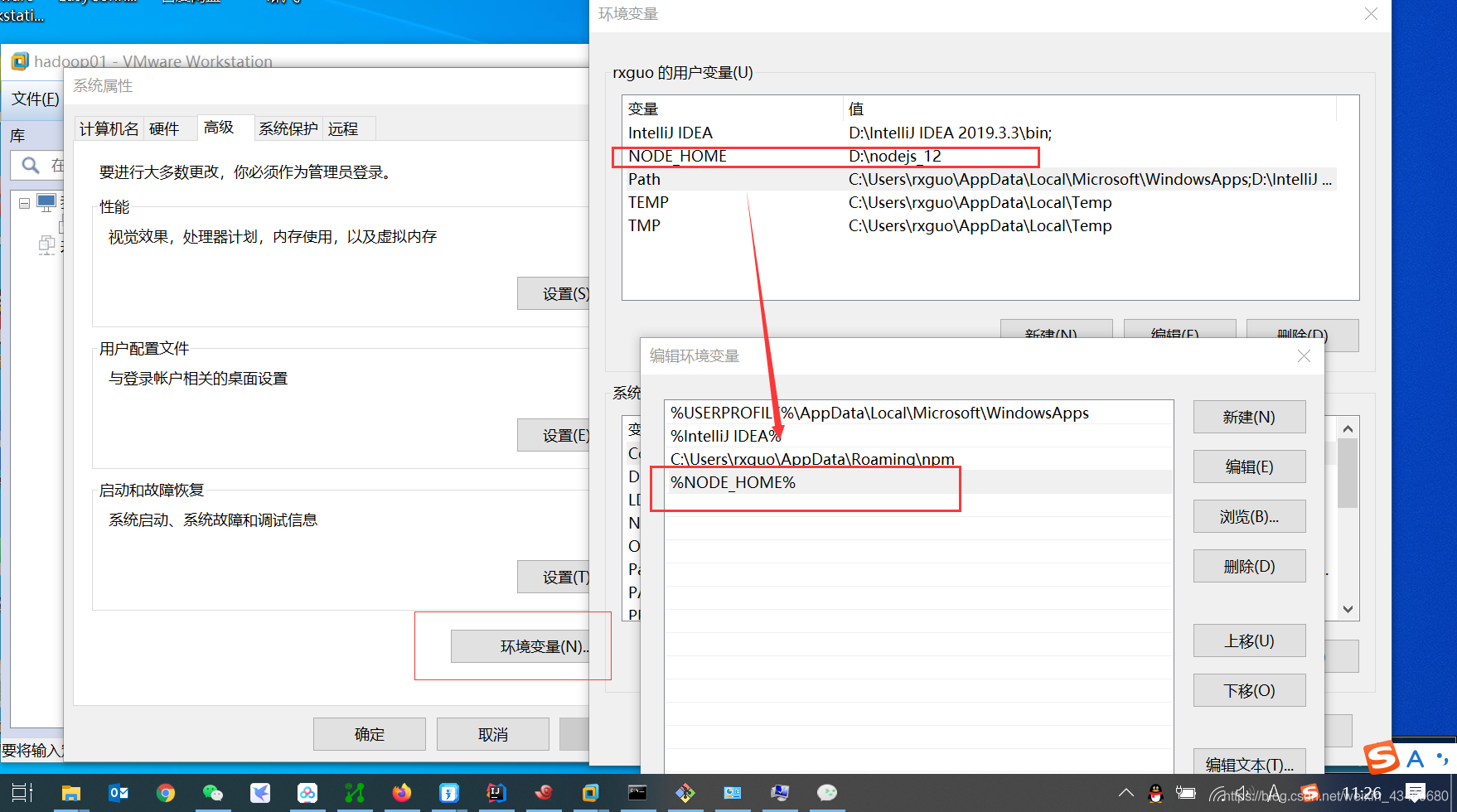
Task: Close the Edit environment variable dialog
Action: coord(1304,355)
